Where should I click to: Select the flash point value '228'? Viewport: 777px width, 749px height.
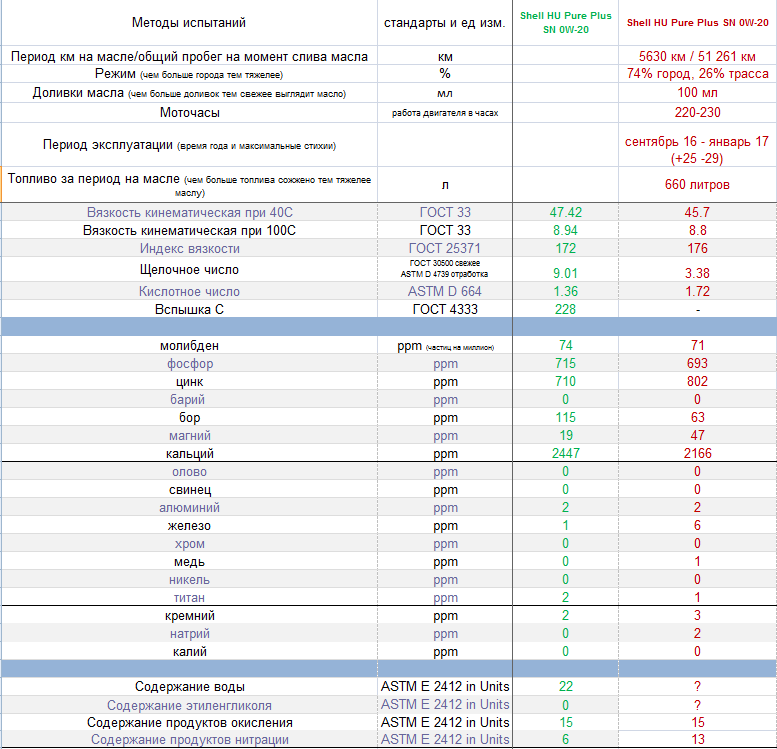point(565,310)
